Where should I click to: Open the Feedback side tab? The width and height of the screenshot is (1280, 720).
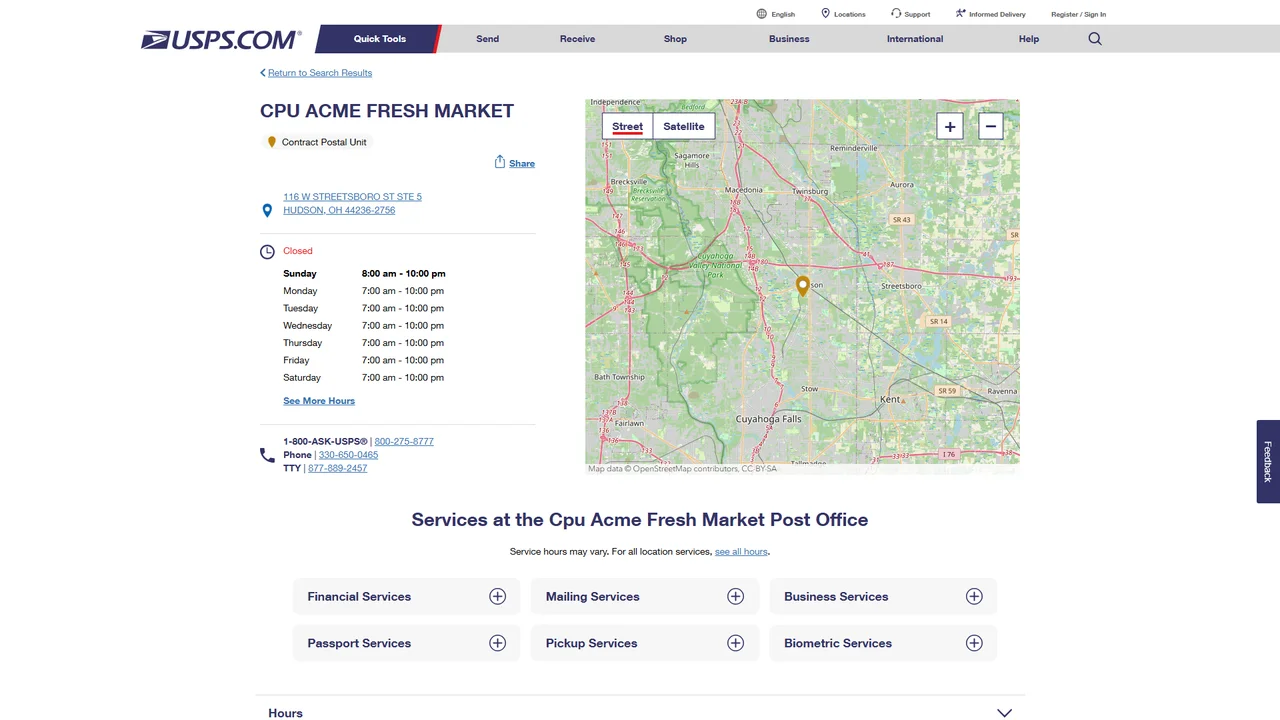[x=1268, y=461]
